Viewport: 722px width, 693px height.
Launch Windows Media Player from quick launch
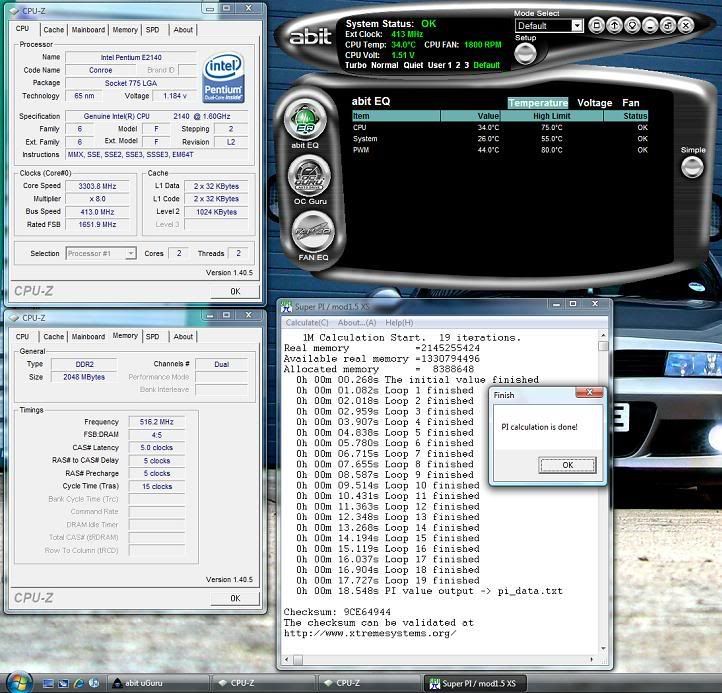pos(94,683)
